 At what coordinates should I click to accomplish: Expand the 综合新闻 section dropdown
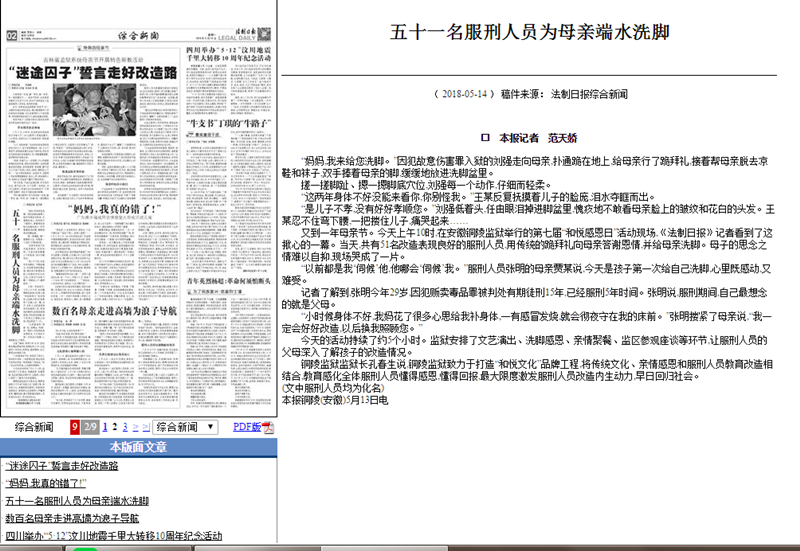point(186,427)
